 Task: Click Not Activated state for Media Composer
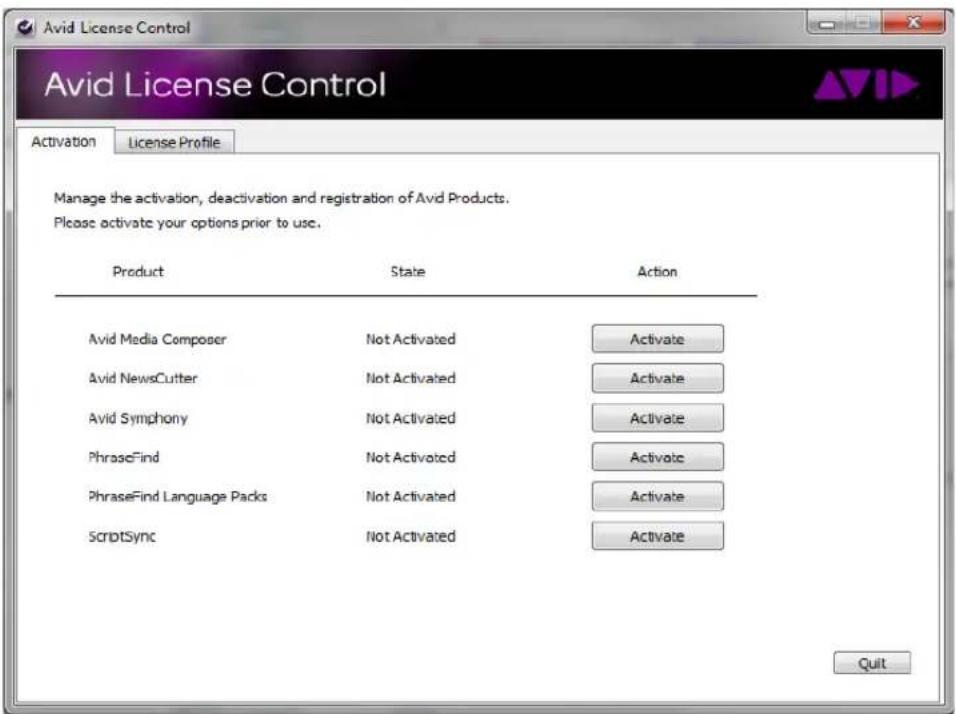pos(410,339)
